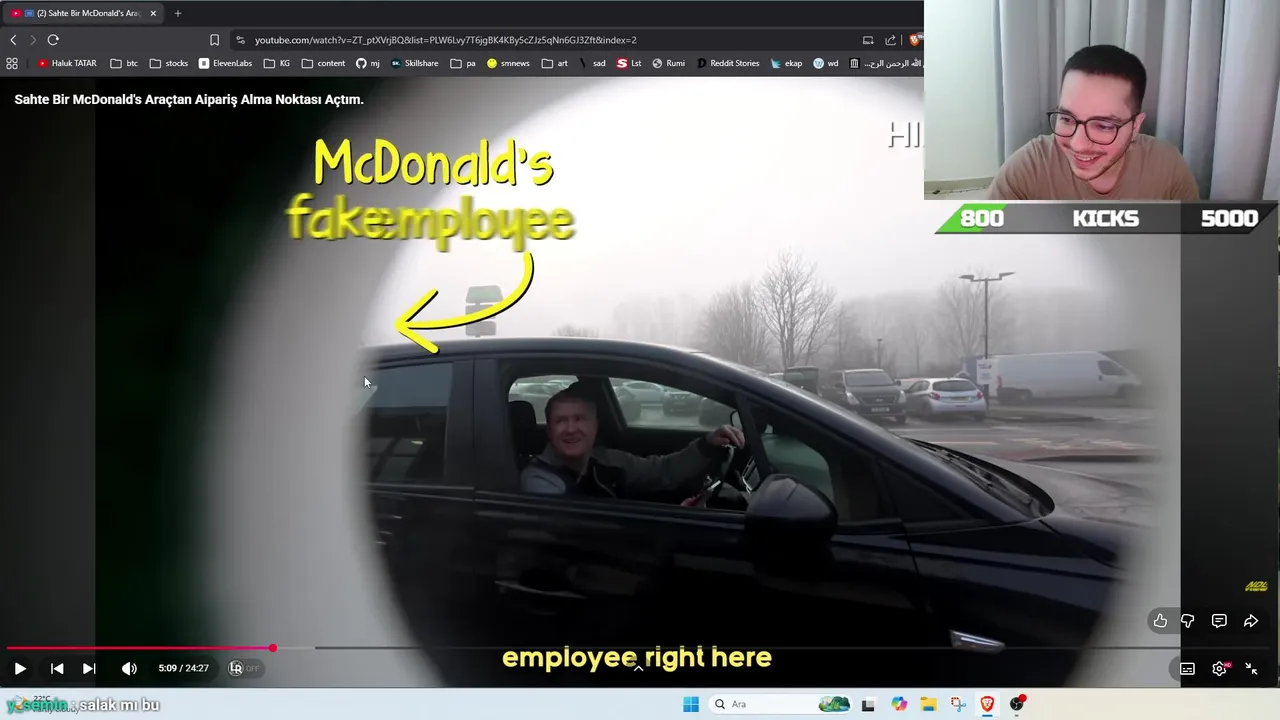Open smnews bookmark
The image size is (1280, 720).
[x=508, y=63]
